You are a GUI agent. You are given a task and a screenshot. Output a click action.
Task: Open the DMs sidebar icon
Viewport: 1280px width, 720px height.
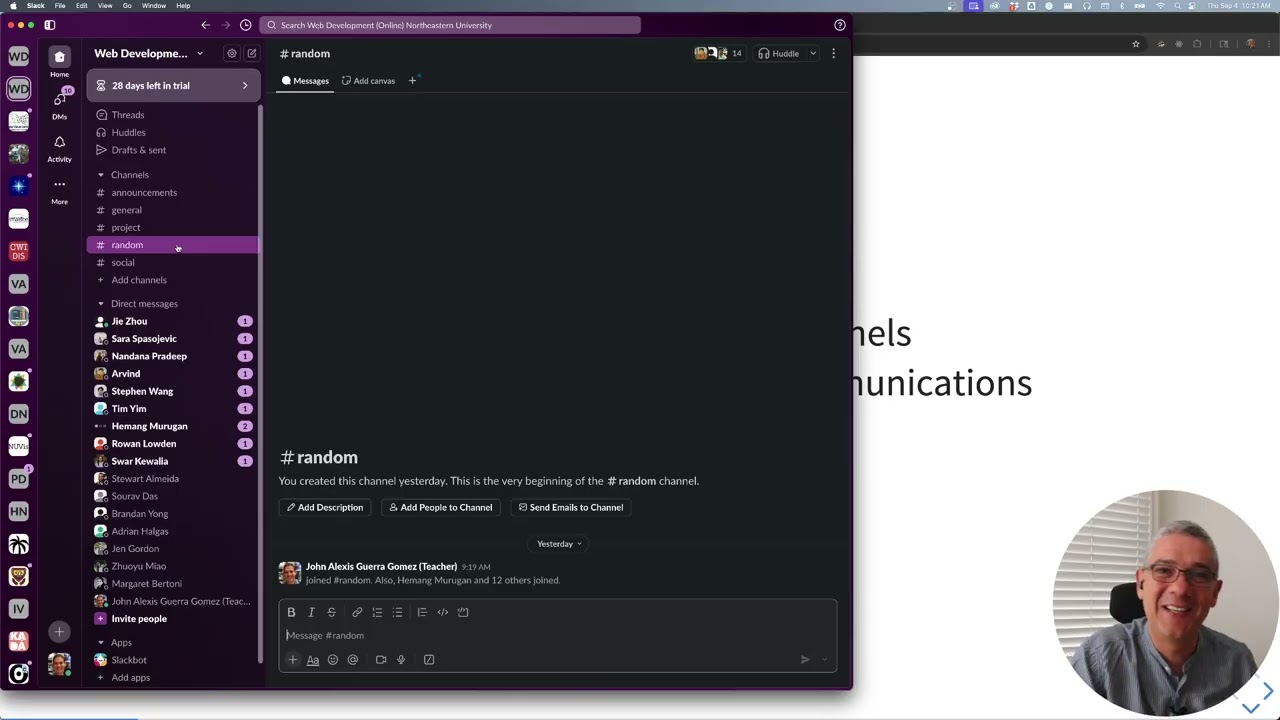(59, 99)
